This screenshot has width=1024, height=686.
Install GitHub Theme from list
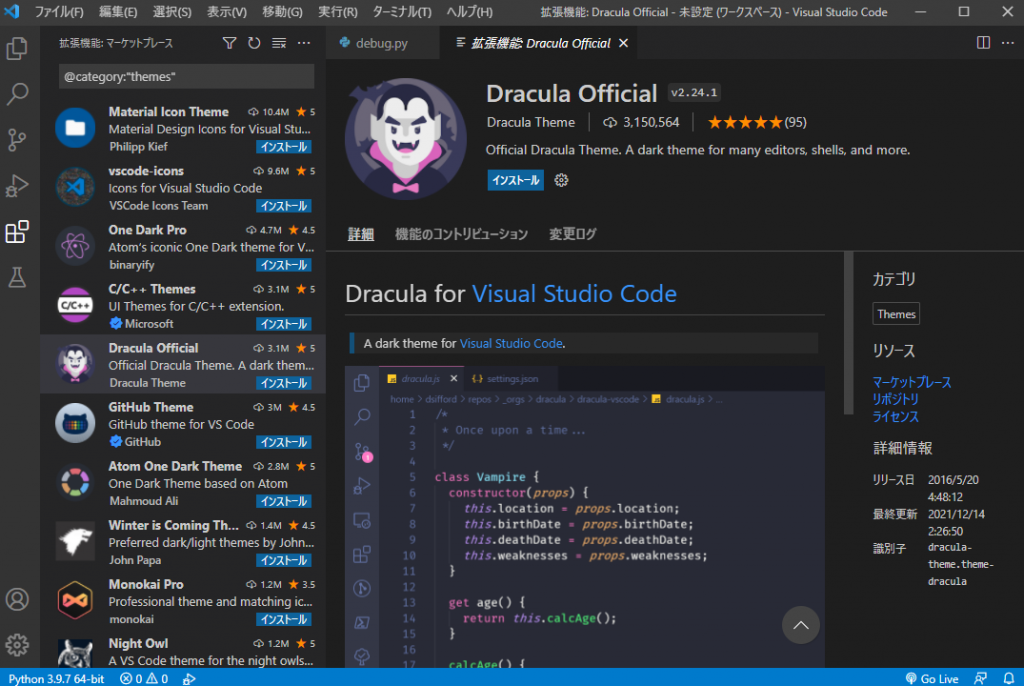[x=283, y=442]
